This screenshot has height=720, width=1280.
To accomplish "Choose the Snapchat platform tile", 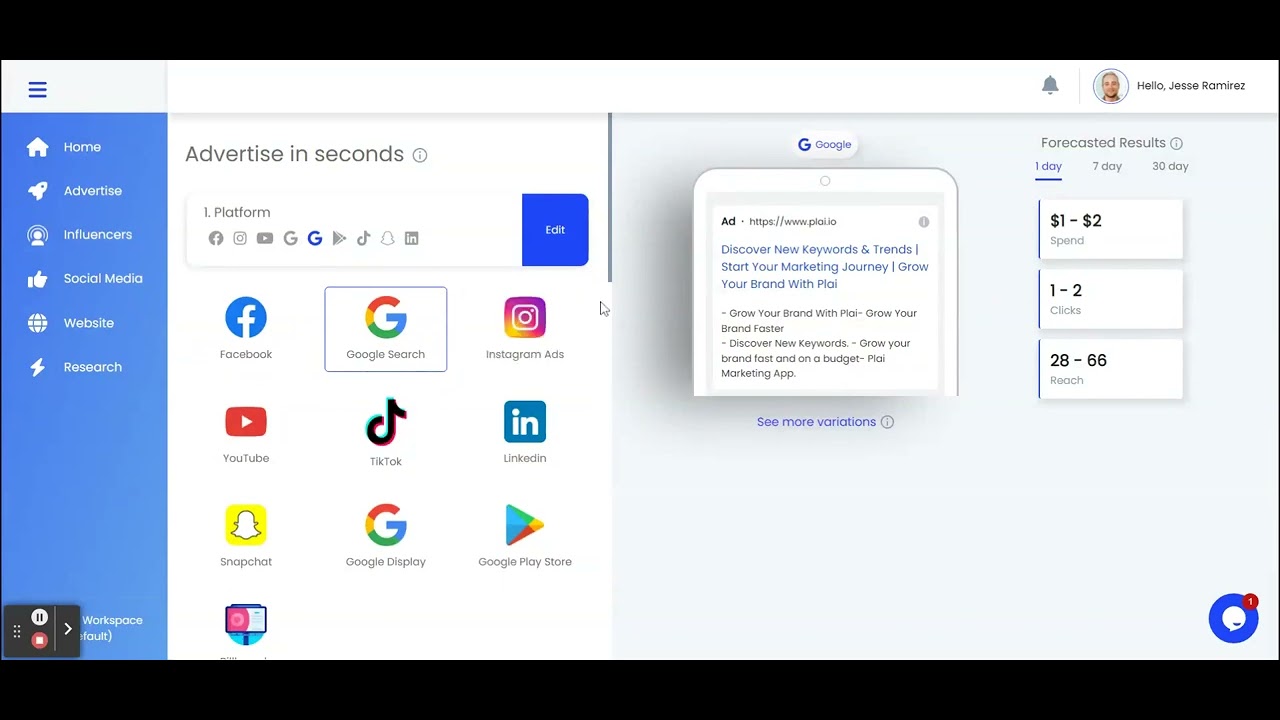I will point(246,537).
